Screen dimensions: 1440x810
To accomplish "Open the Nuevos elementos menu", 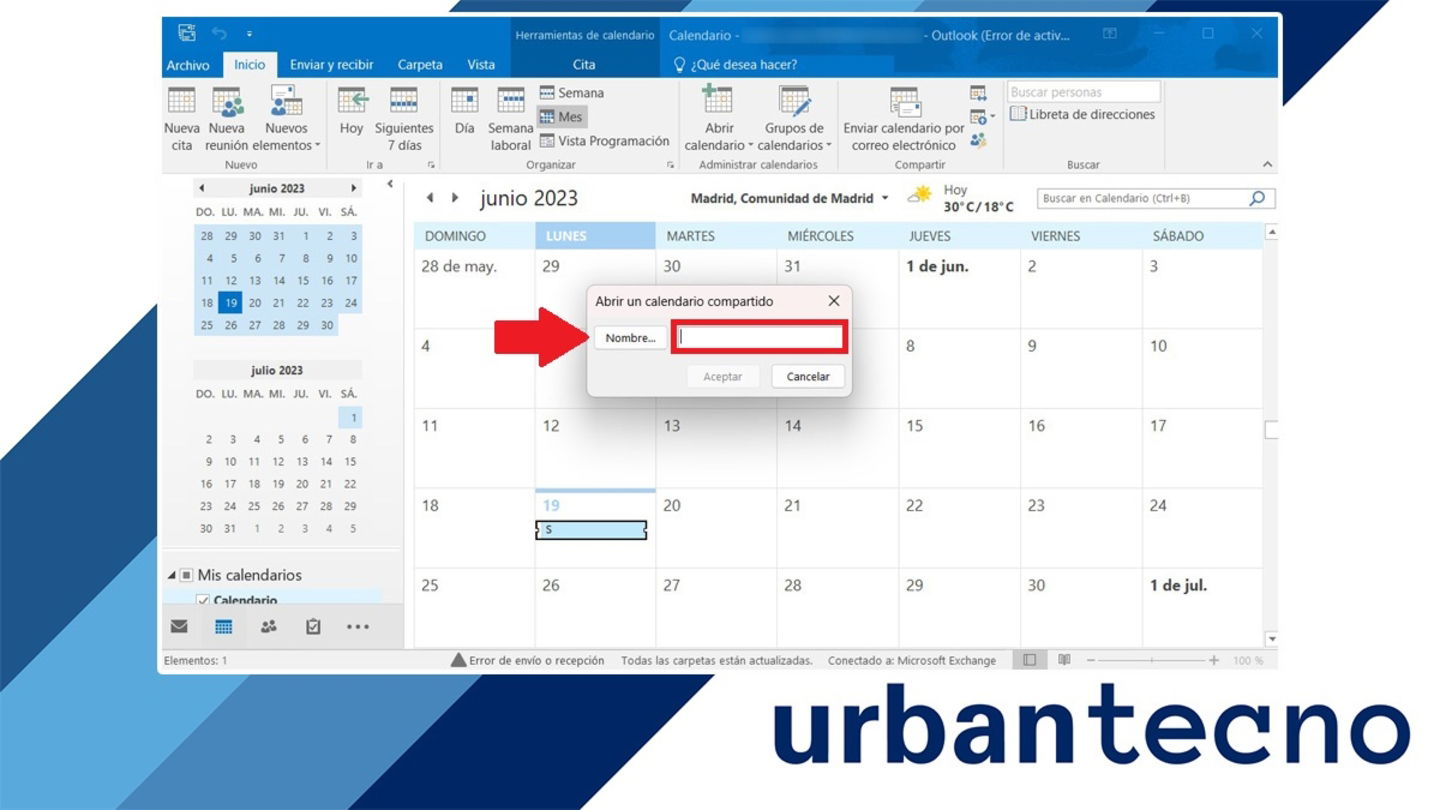I will click(x=286, y=119).
